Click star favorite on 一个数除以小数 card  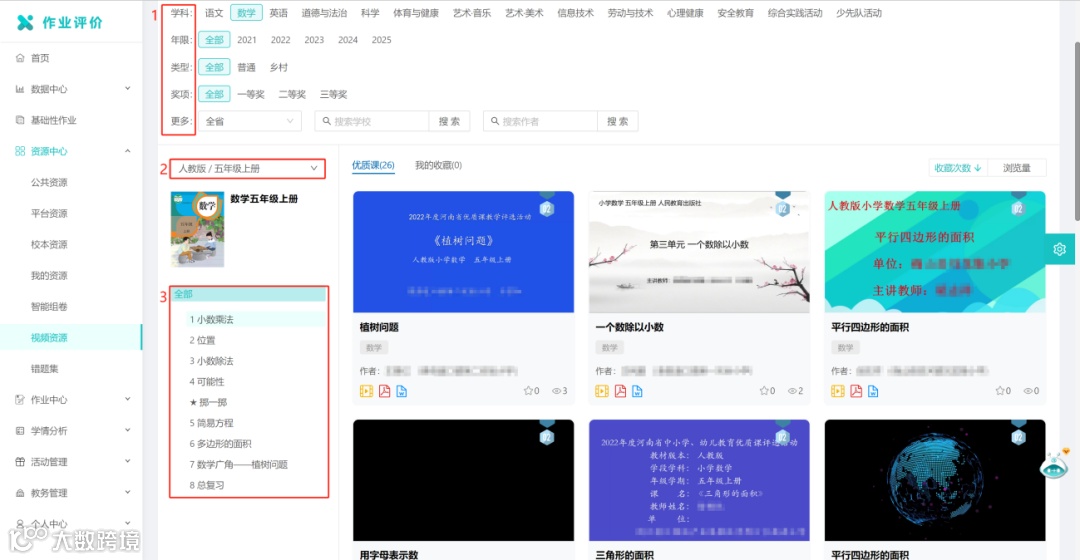point(763,391)
